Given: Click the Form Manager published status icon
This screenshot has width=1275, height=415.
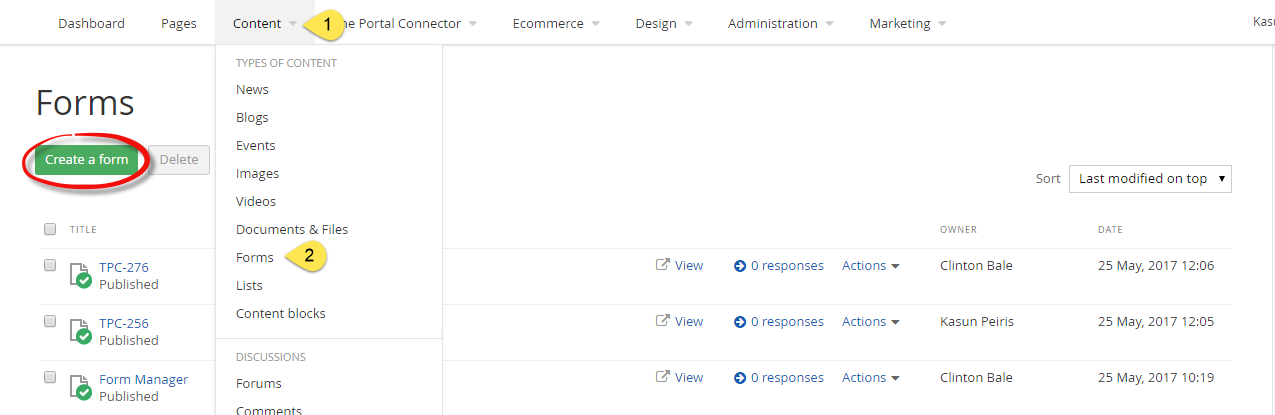Looking at the screenshot, I should pyautogui.click(x=80, y=387).
